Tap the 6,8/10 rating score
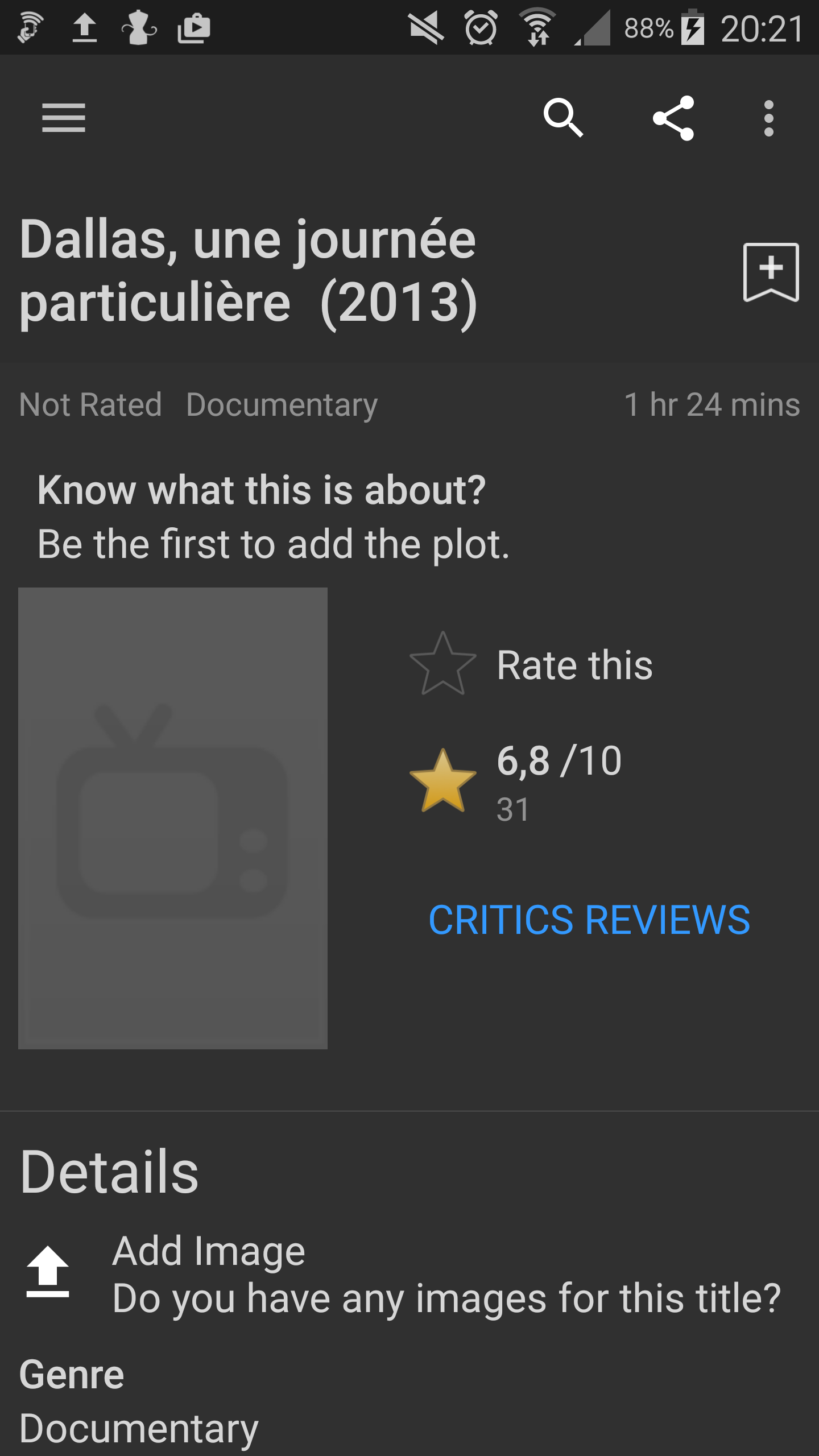 tap(559, 760)
